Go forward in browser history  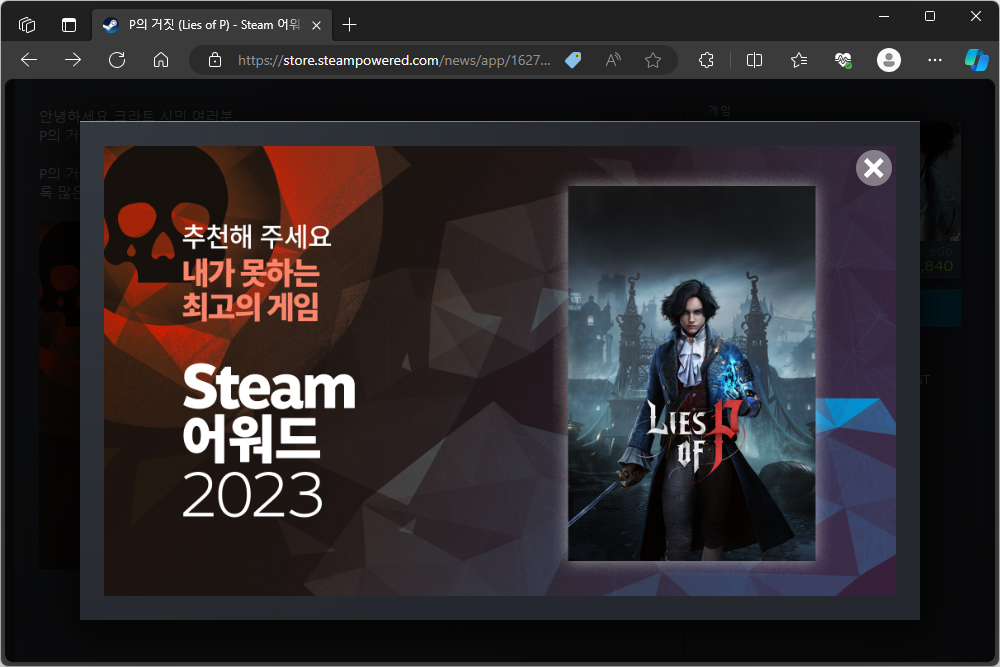coord(73,60)
